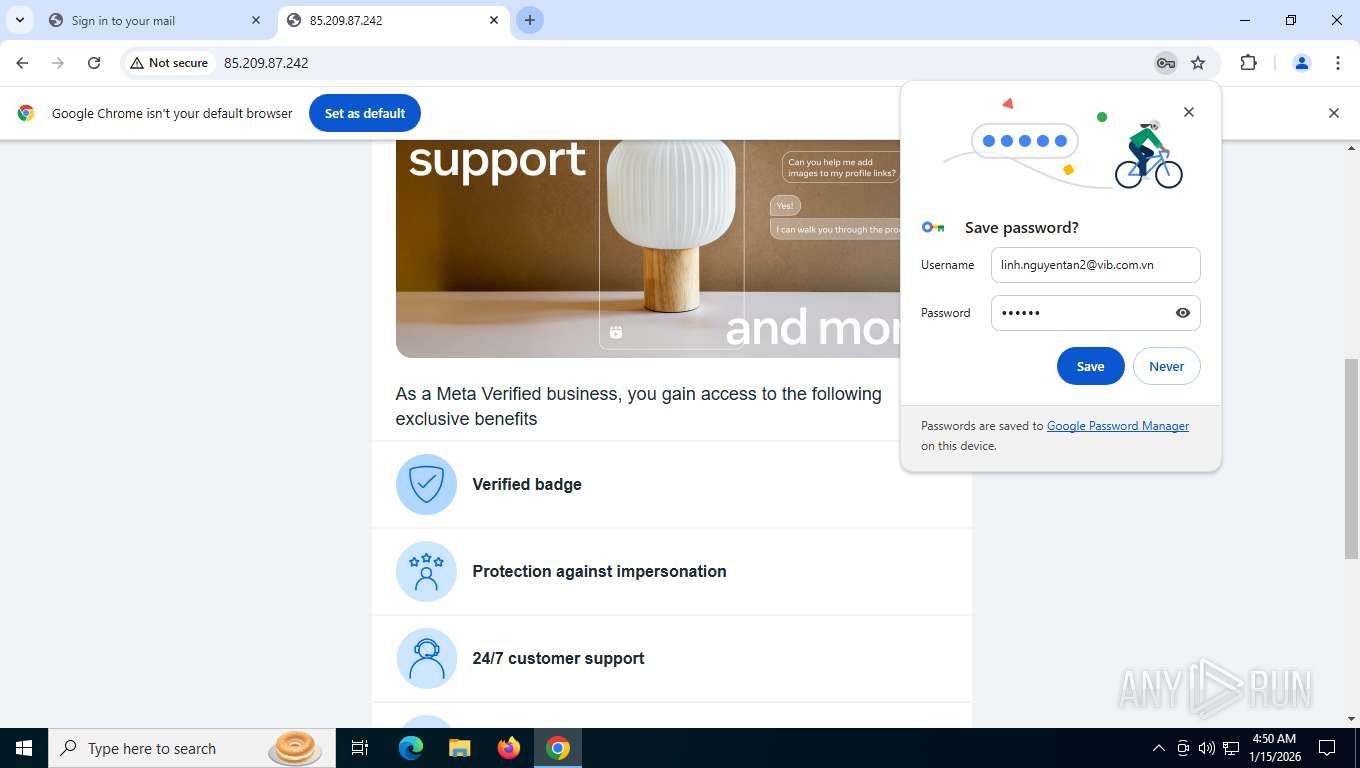Close the 'Sign in to your mail' tab
1360x768 pixels.
pyautogui.click(x=256, y=20)
